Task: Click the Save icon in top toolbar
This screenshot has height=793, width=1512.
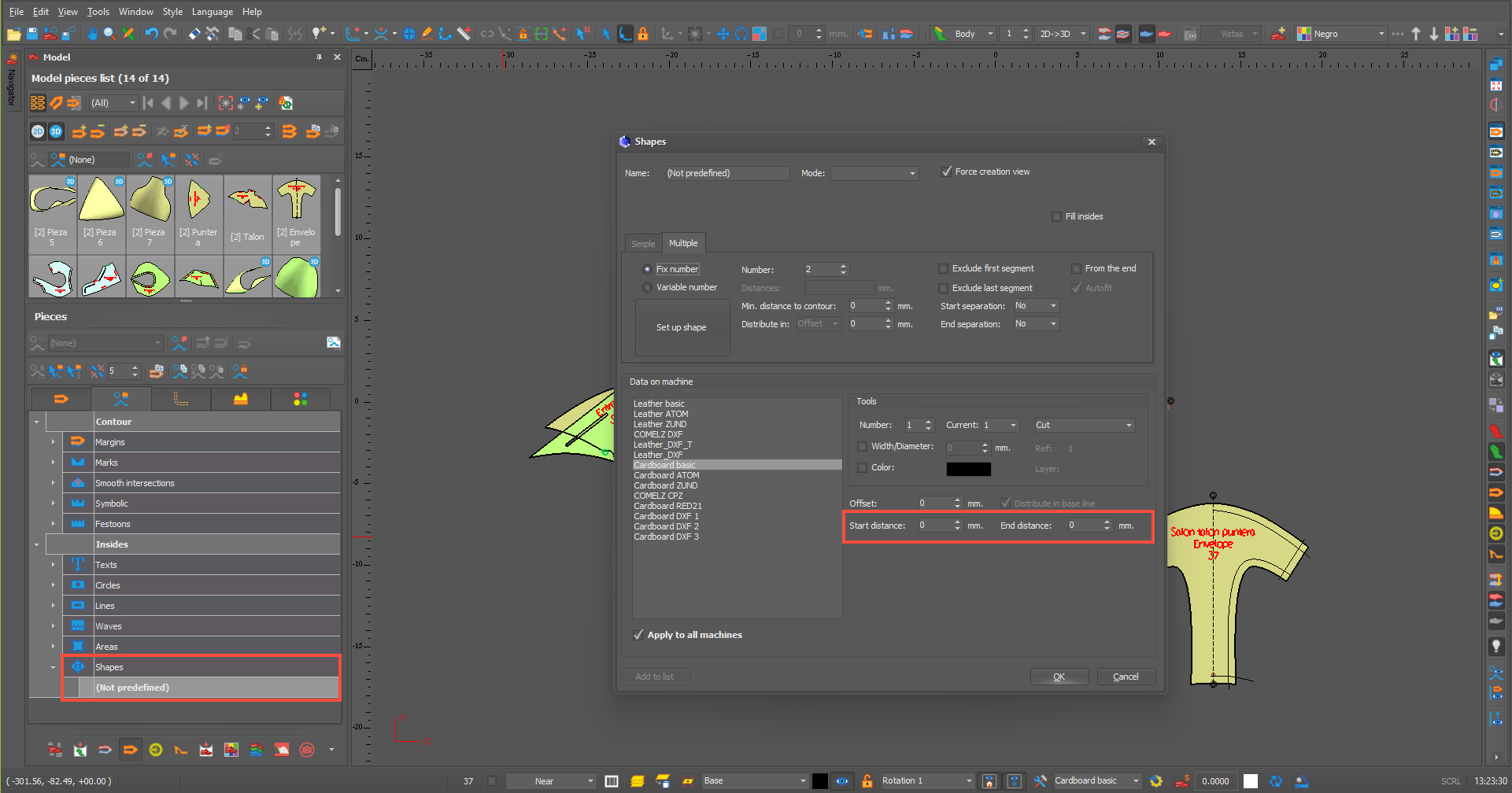Action: [32, 34]
